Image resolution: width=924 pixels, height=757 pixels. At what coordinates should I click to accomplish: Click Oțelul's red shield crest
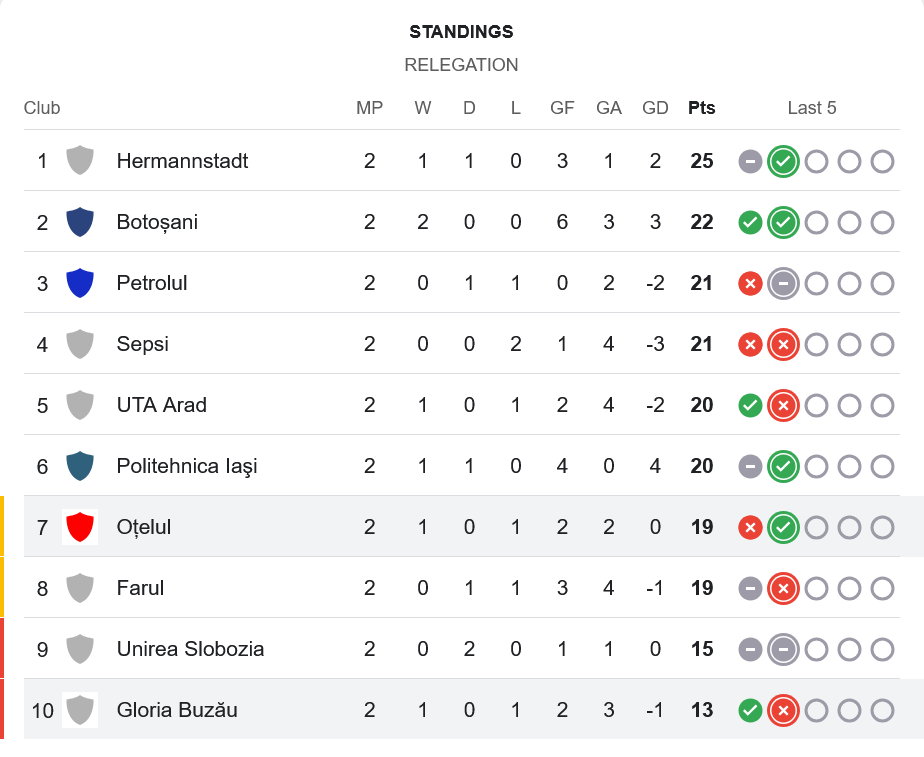click(80, 526)
